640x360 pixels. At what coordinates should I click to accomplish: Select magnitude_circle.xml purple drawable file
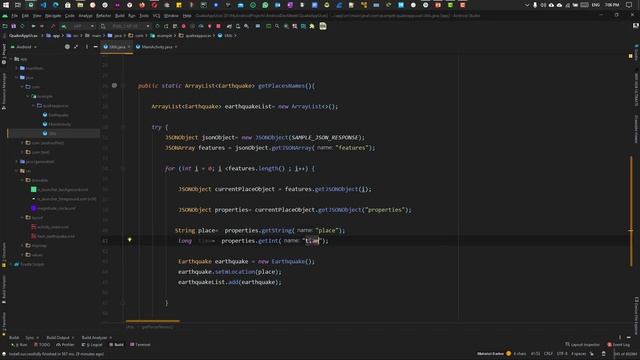click(53, 208)
